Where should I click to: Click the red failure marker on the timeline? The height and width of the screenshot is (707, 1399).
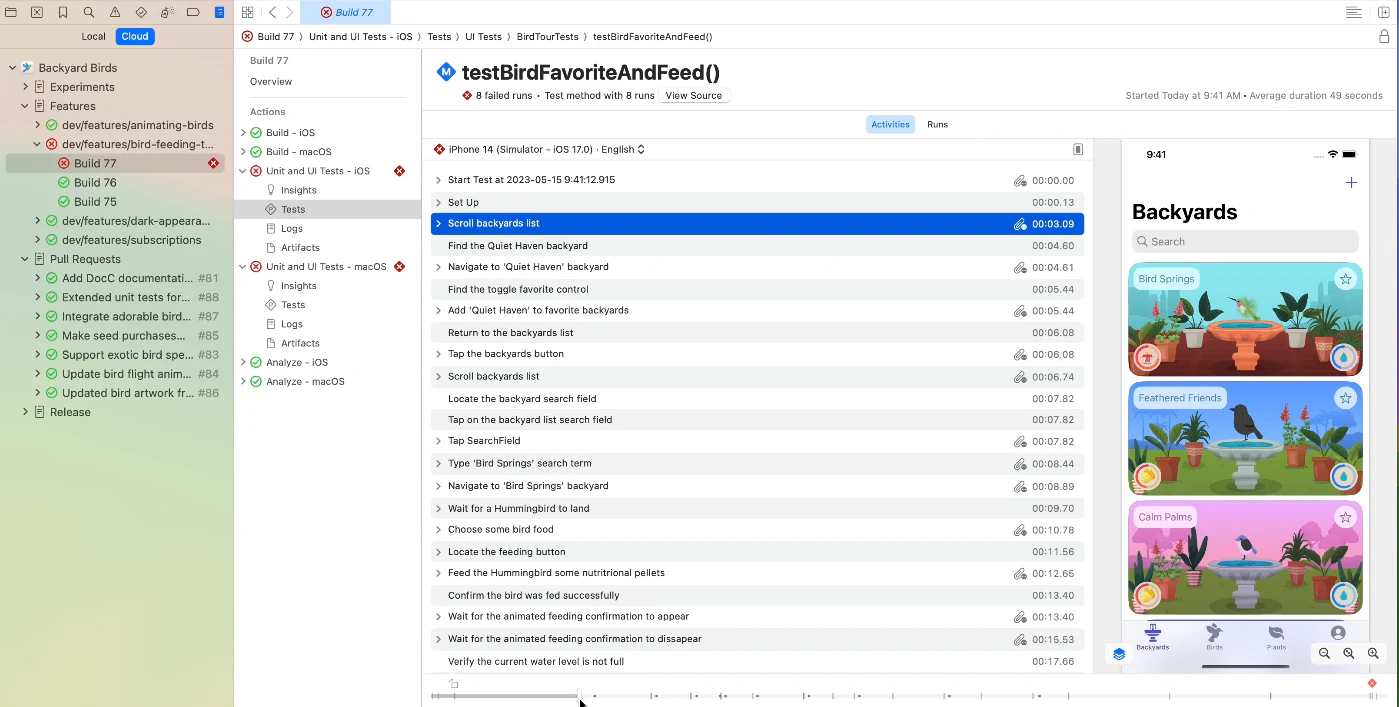[1372, 683]
